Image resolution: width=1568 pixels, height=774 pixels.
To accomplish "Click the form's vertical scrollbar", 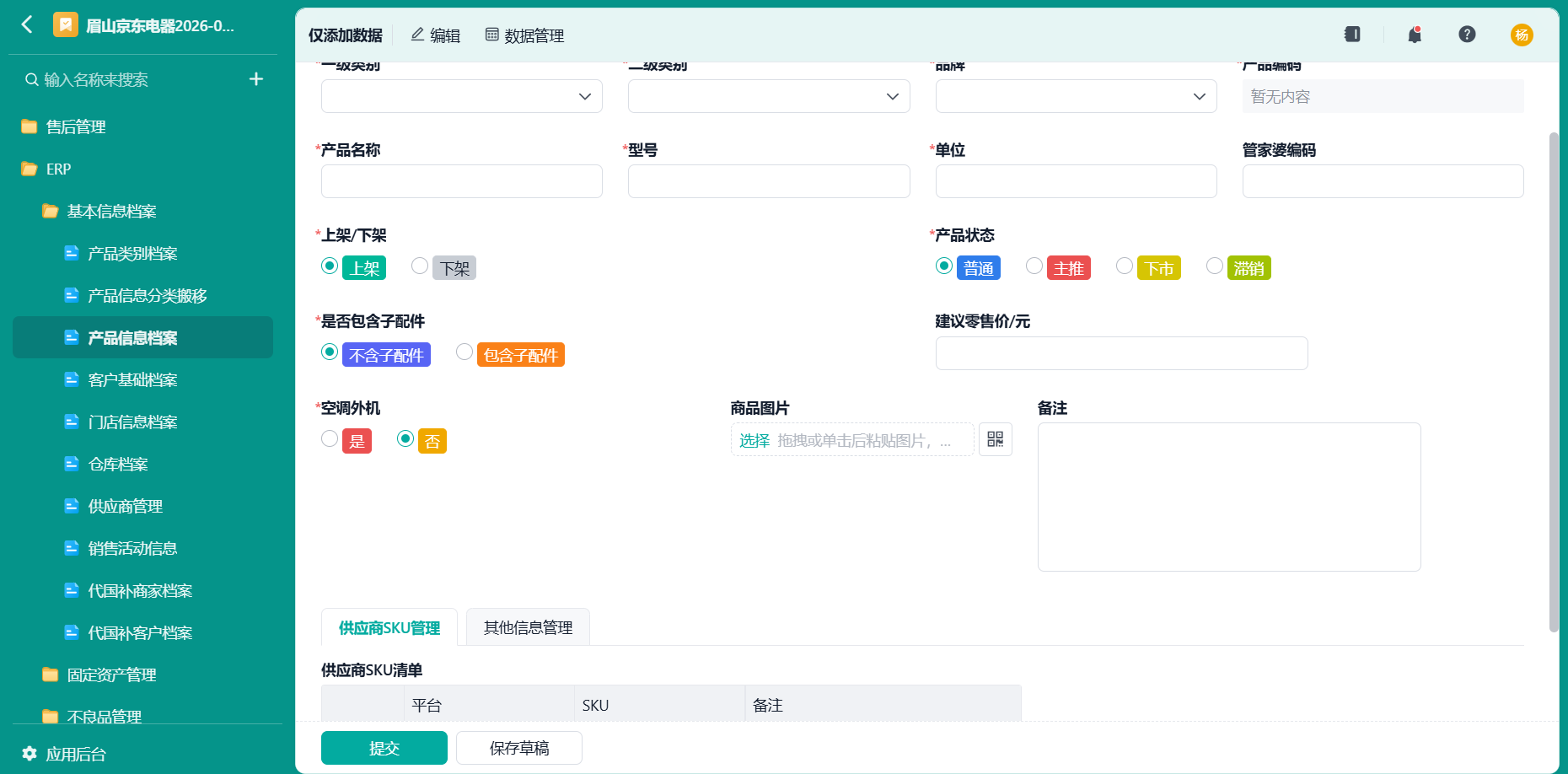I will tap(1555, 382).
